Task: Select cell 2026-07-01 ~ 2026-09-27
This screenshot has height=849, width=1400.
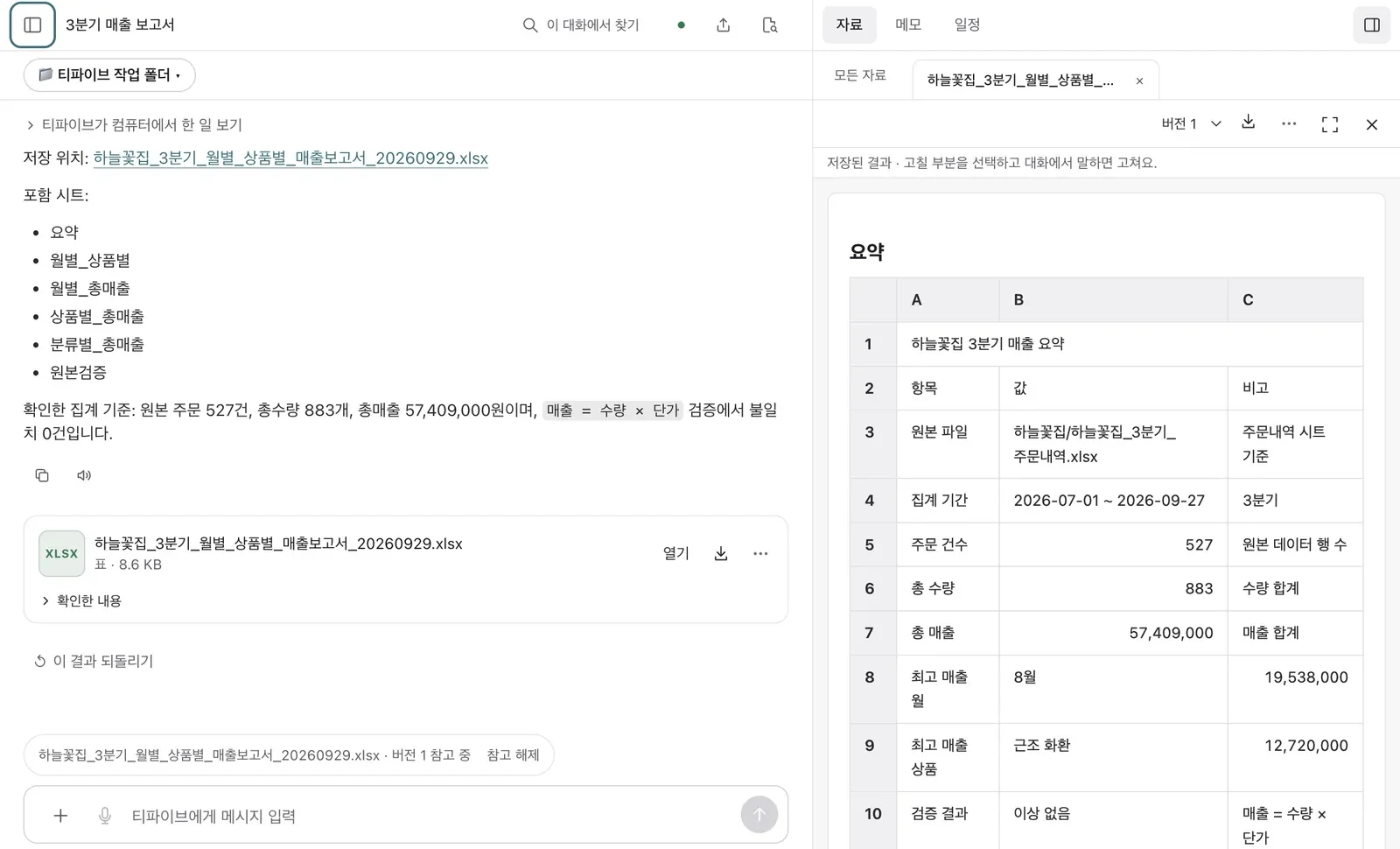Action: click(x=1113, y=501)
